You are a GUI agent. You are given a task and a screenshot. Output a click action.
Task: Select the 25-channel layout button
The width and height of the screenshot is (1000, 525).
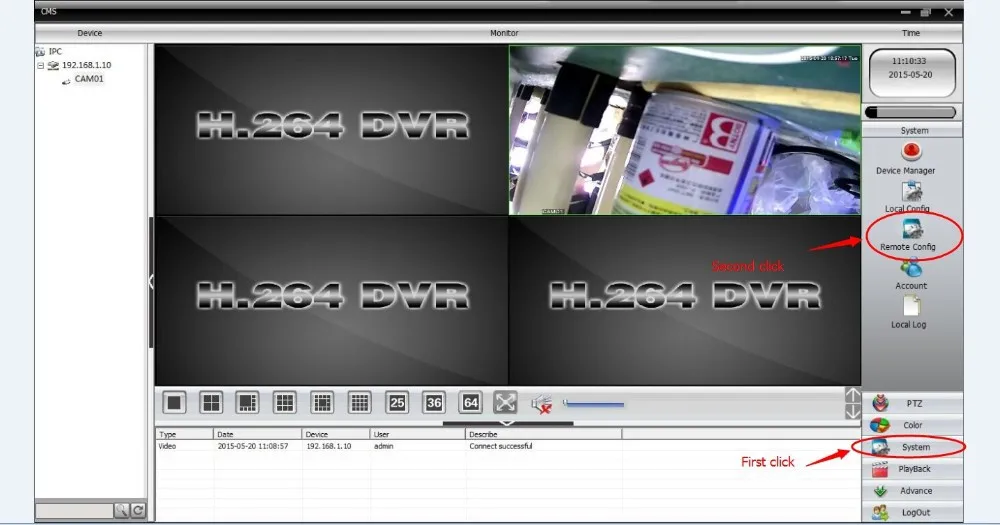(397, 403)
